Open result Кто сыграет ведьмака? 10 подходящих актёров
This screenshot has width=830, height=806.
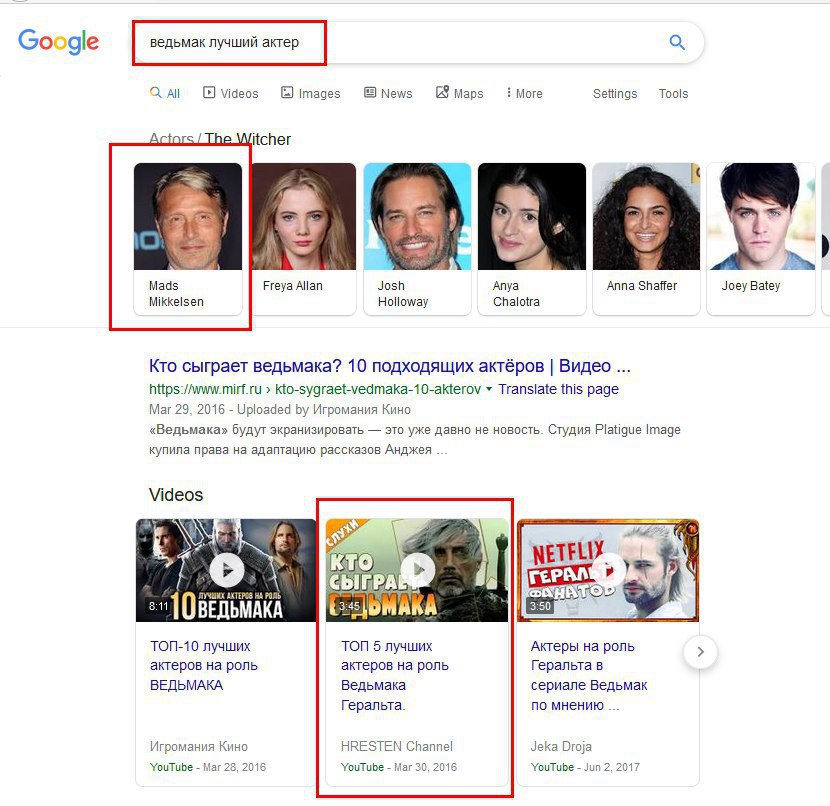pyautogui.click(x=390, y=366)
